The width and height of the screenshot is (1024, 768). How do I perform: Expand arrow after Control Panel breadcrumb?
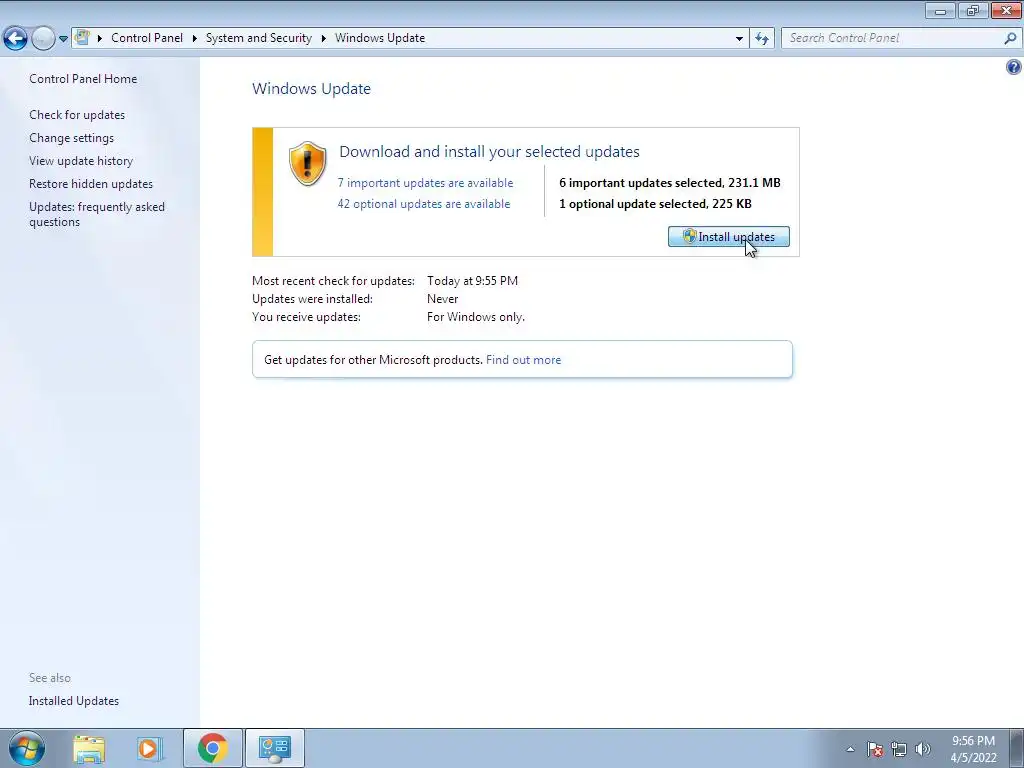[x=195, y=38]
